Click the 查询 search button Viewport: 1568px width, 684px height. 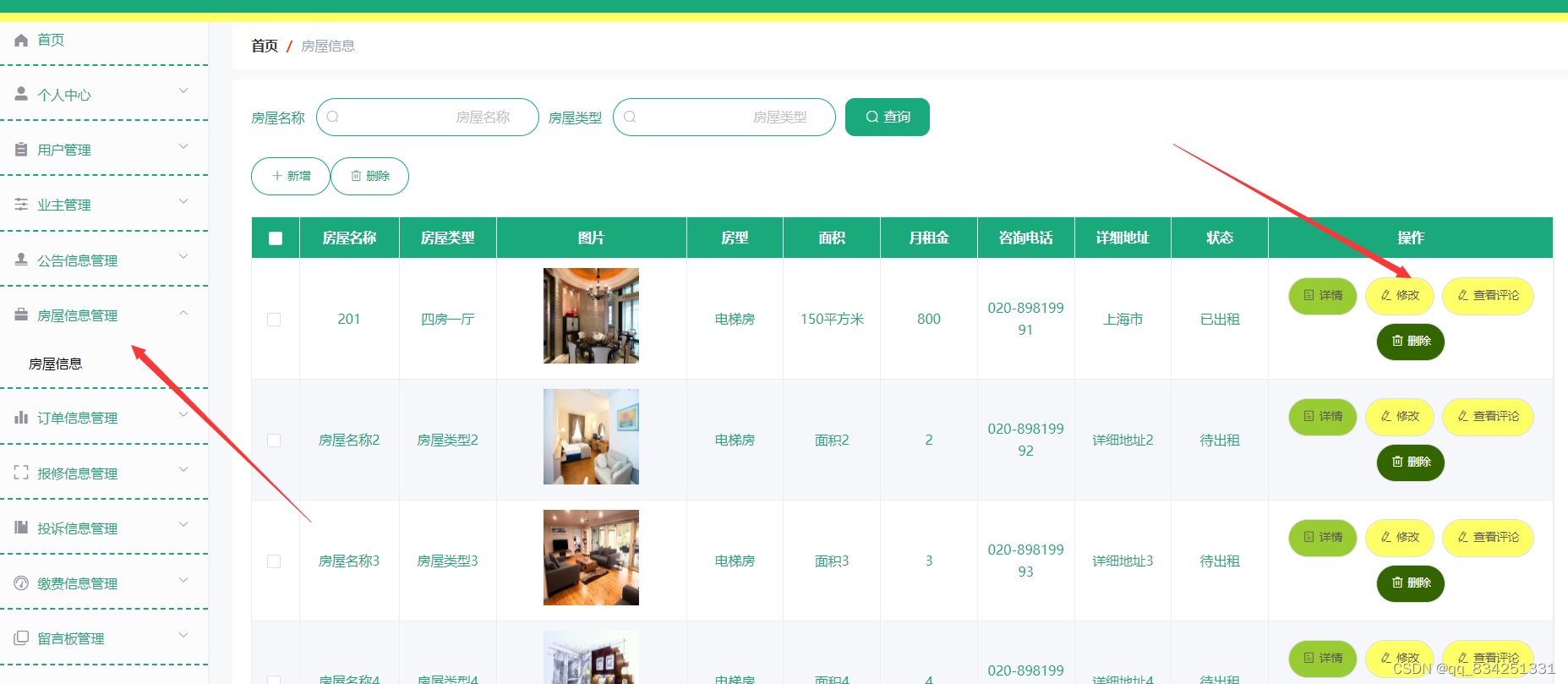coord(888,117)
